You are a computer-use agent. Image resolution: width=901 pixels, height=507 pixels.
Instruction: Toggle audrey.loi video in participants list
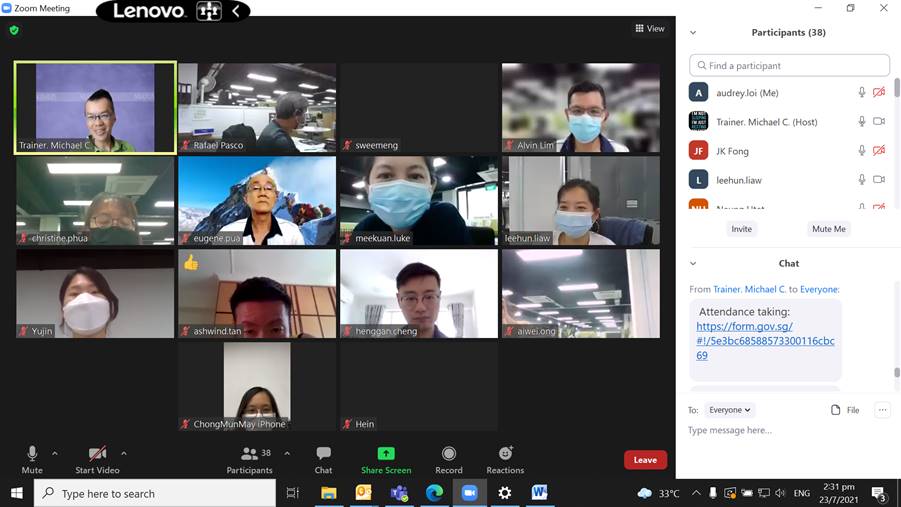(x=879, y=93)
